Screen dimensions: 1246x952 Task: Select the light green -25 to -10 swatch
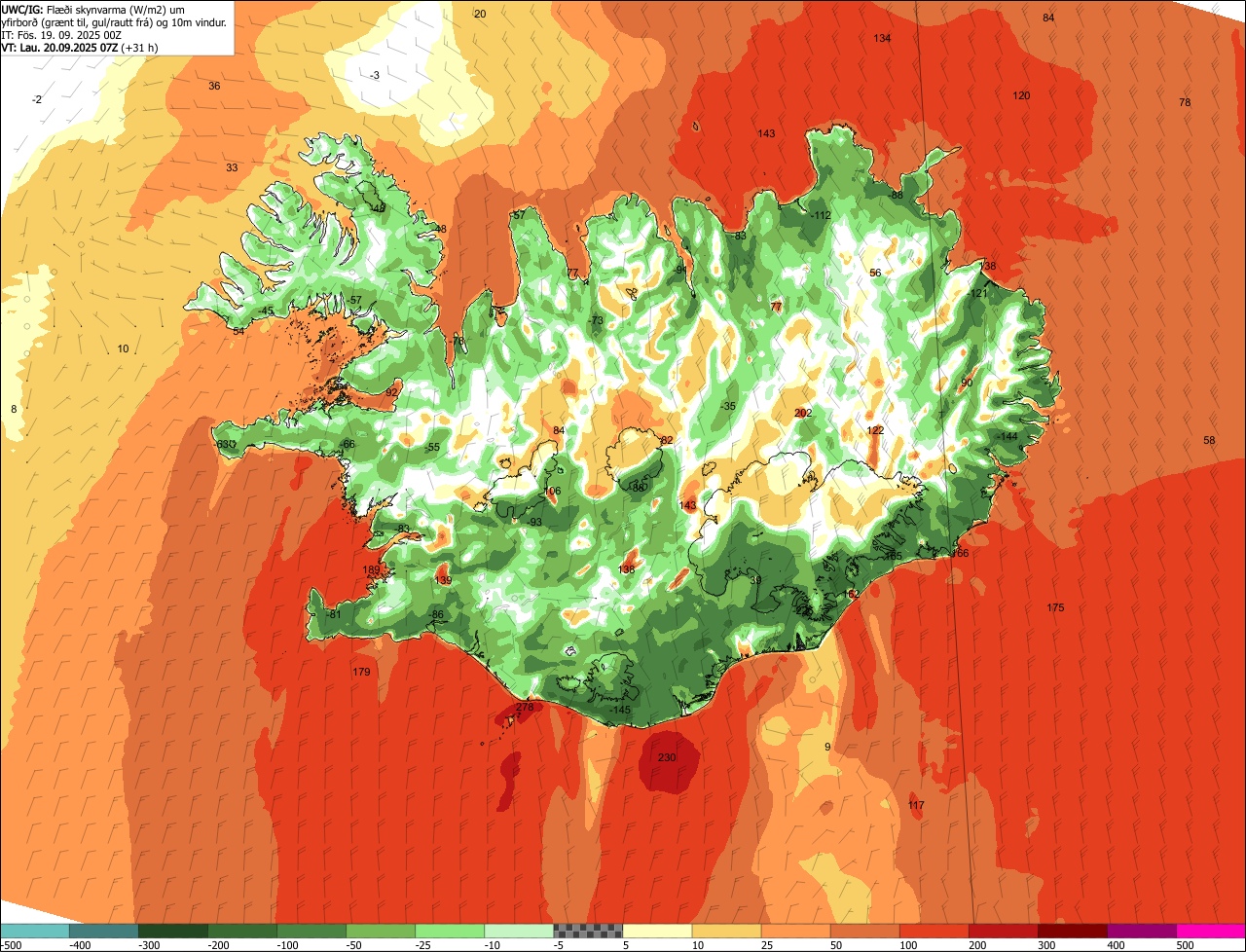click(x=450, y=931)
